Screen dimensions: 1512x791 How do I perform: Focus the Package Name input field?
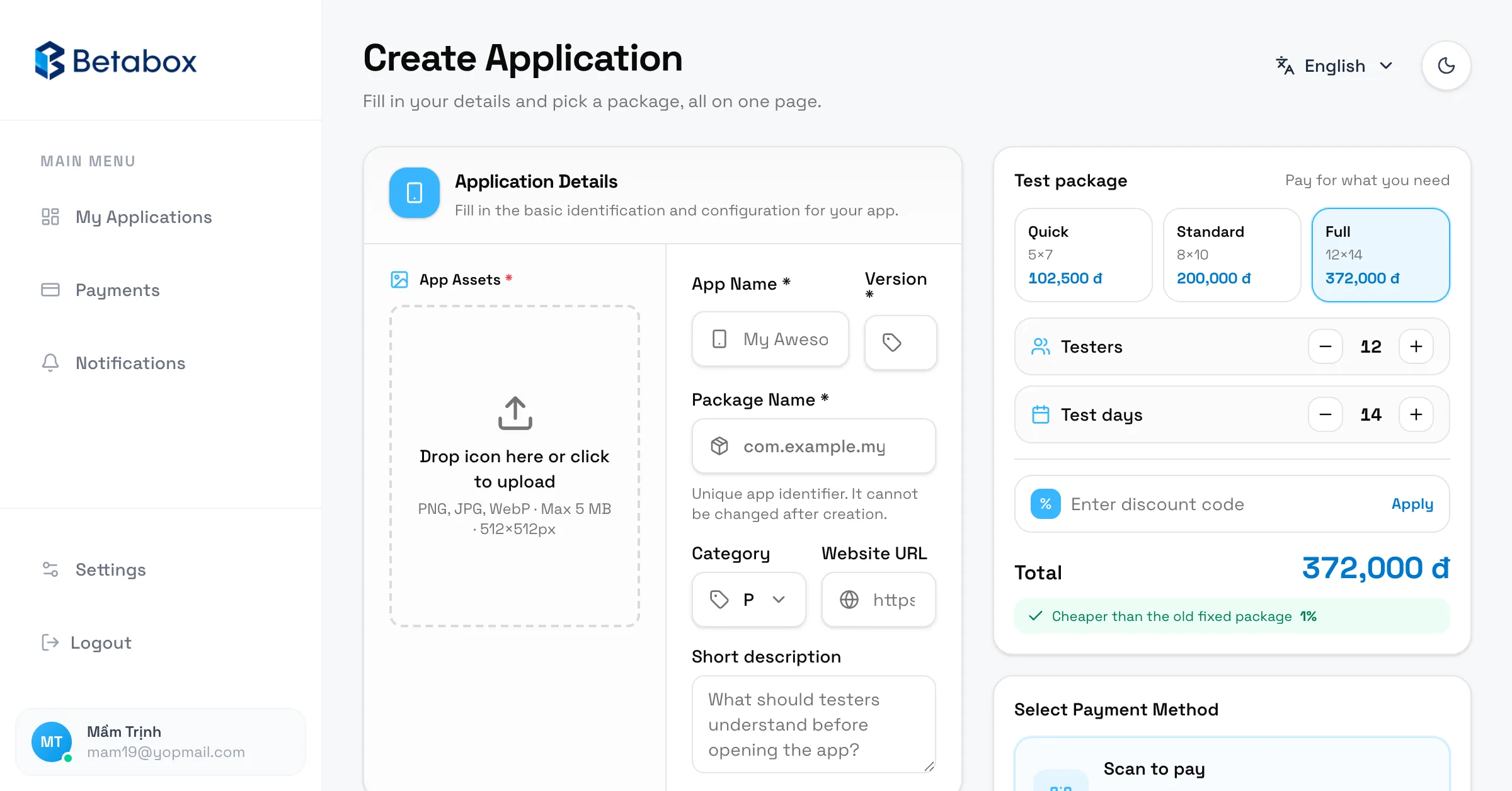point(813,446)
